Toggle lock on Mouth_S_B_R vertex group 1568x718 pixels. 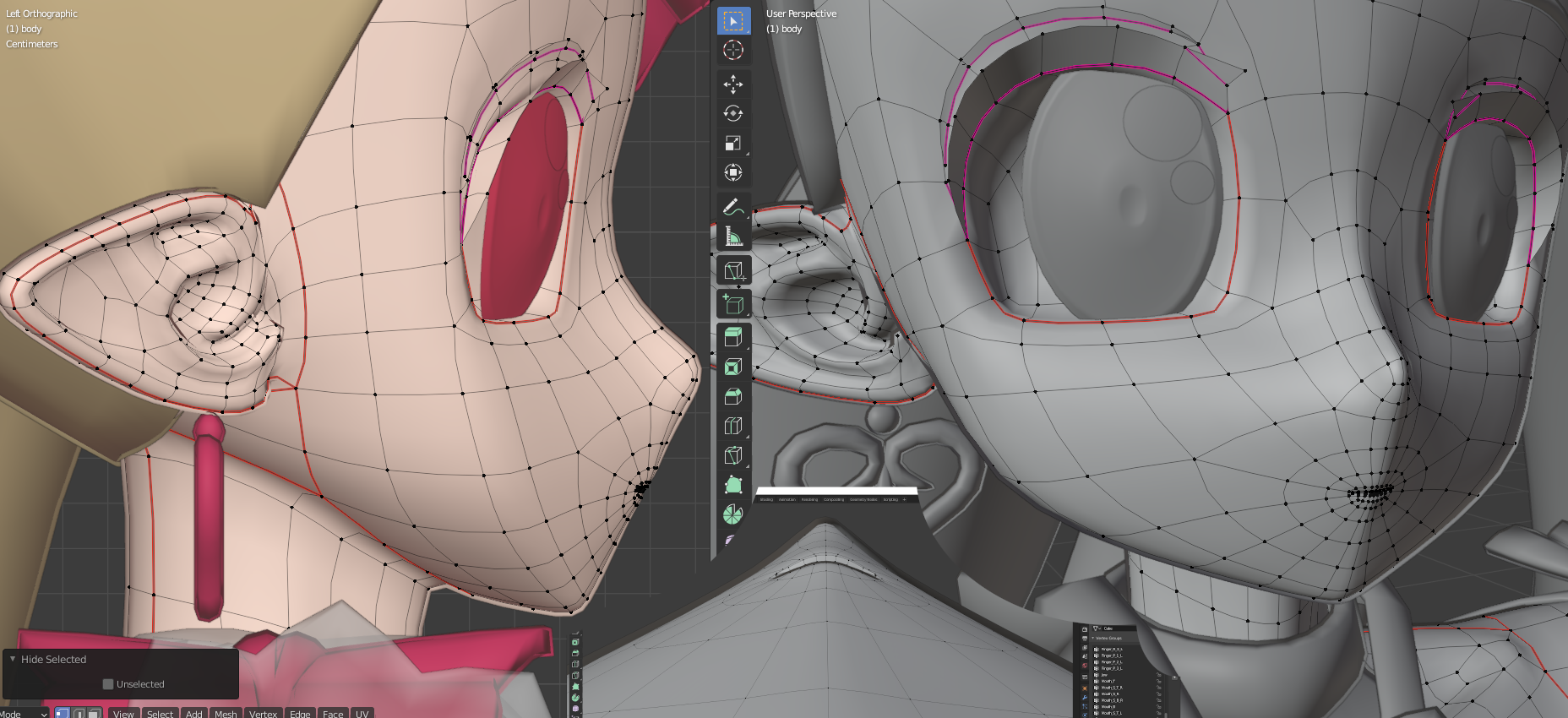[1159, 700]
